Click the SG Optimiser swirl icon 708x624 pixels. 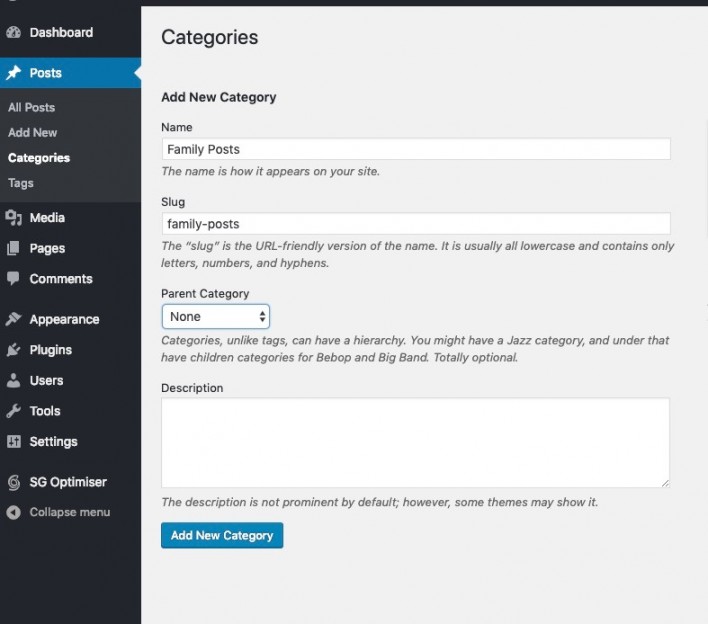[x=14, y=482]
